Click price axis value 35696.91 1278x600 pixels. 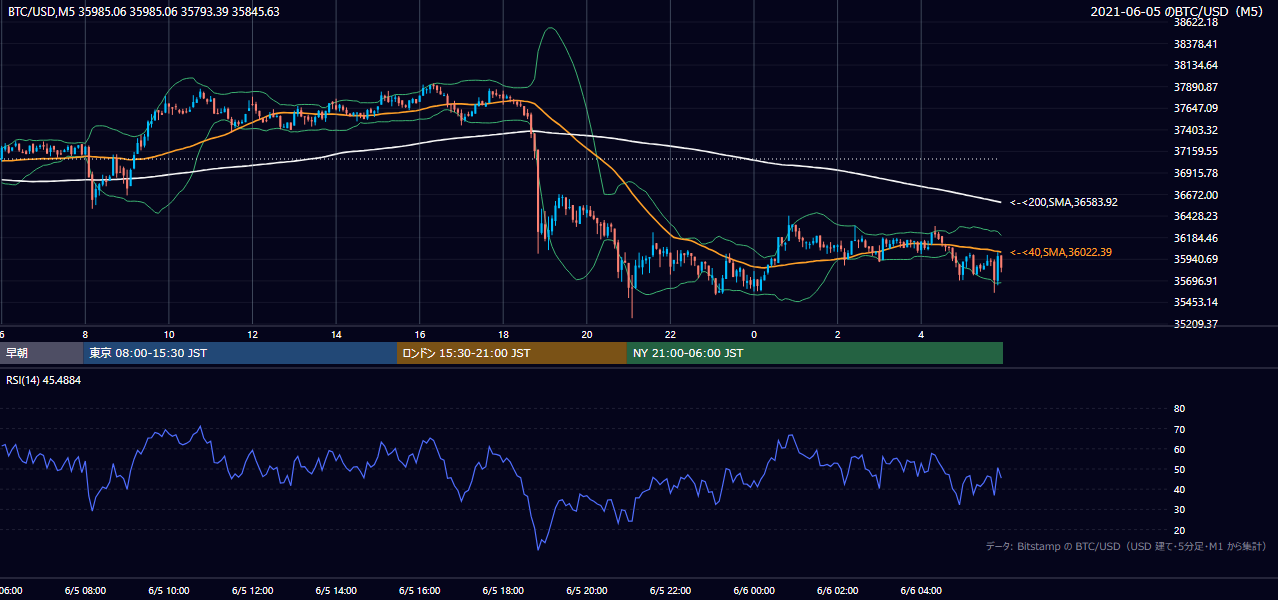[x=1195, y=281]
